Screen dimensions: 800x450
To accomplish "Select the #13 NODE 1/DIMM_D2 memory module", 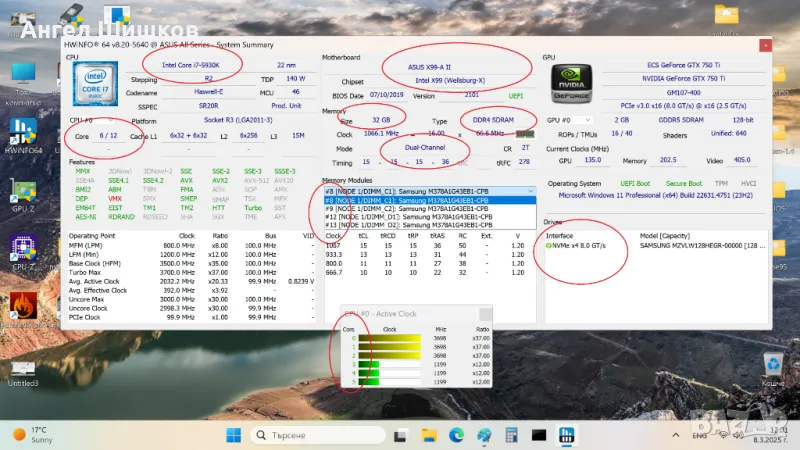I will tap(410, 226).
